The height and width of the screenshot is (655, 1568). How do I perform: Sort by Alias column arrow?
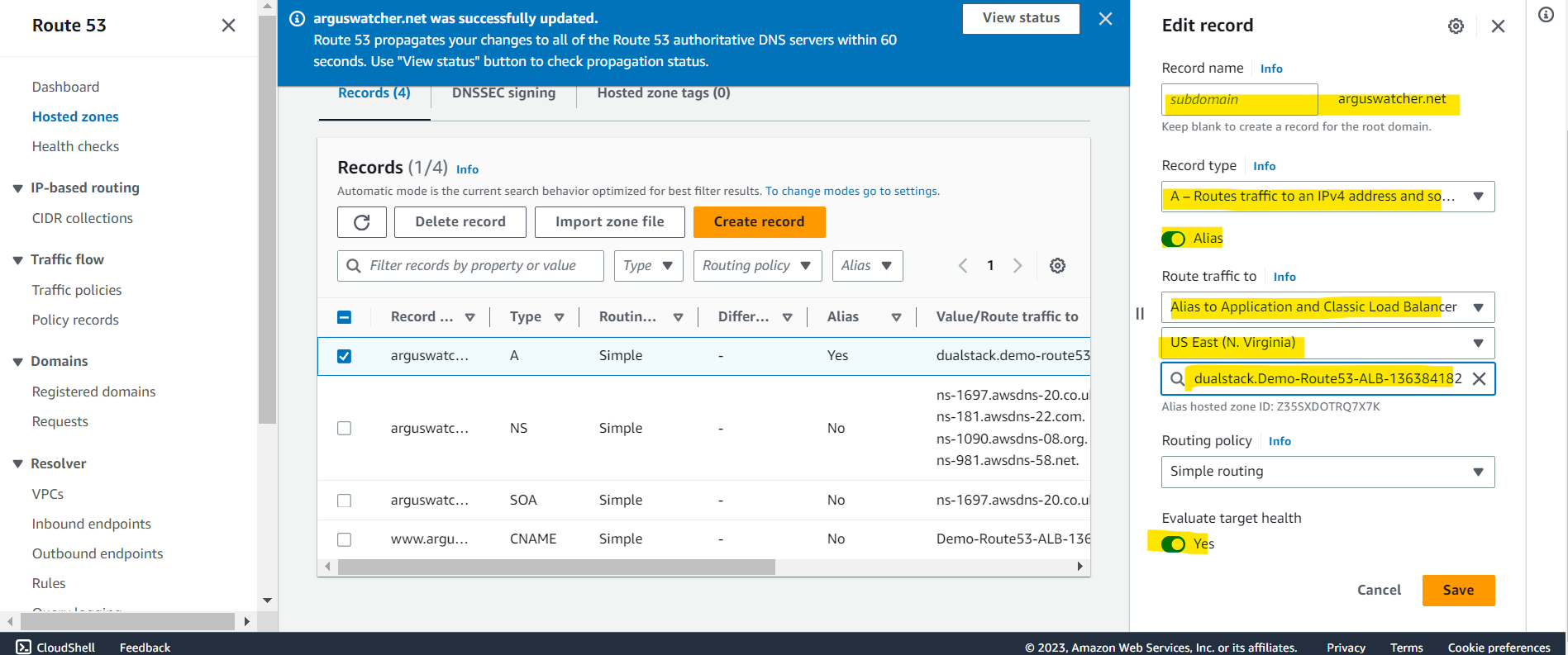pyautogui.click(x=897, y=317)
